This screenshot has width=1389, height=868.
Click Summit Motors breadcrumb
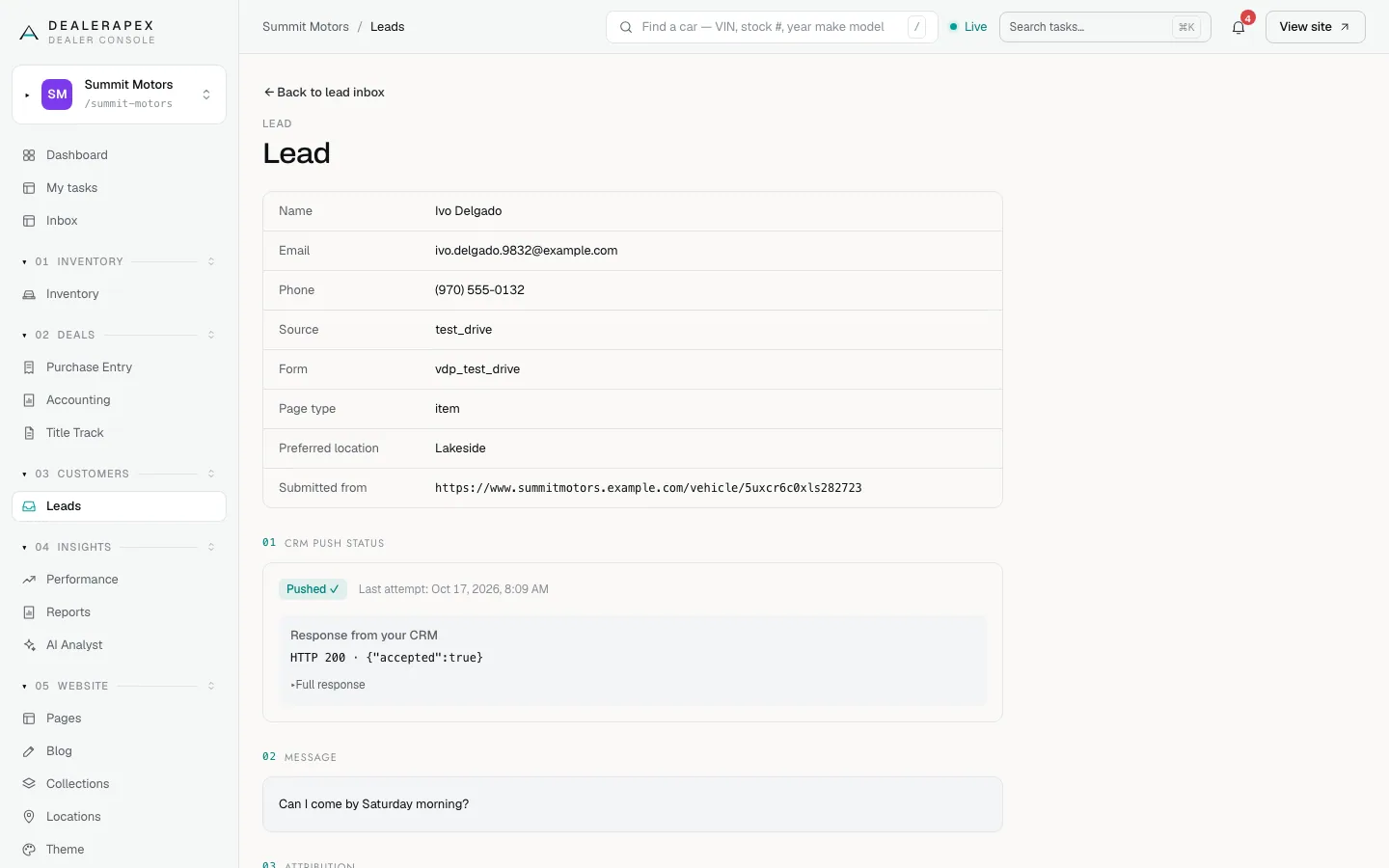(306, 27)
